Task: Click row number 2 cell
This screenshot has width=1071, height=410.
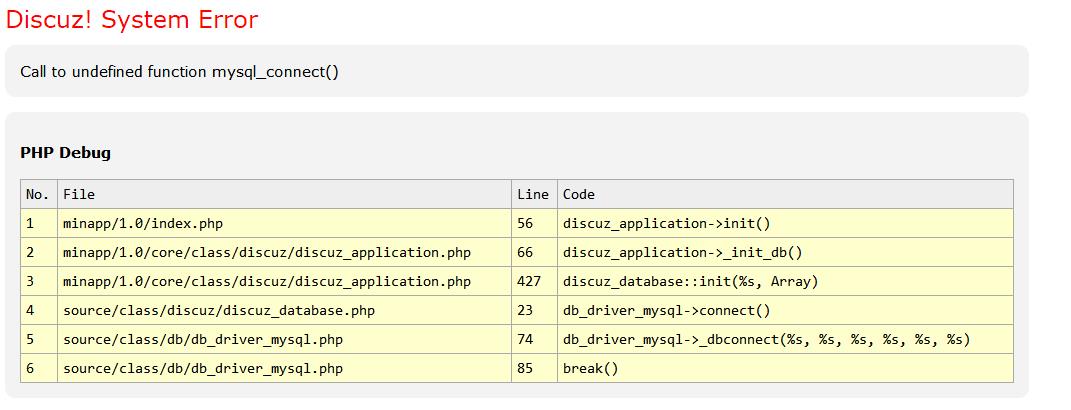Action: [x=39, y=252]
